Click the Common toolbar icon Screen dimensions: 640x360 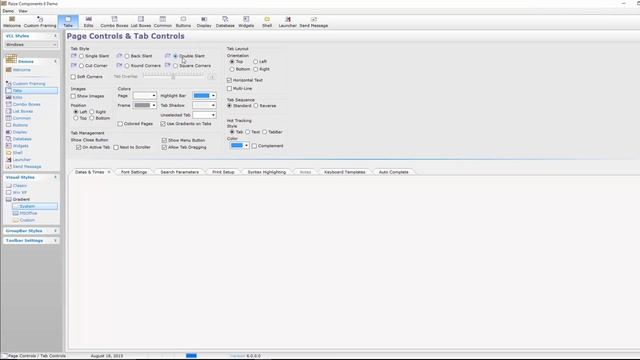(x=163, y=22)
